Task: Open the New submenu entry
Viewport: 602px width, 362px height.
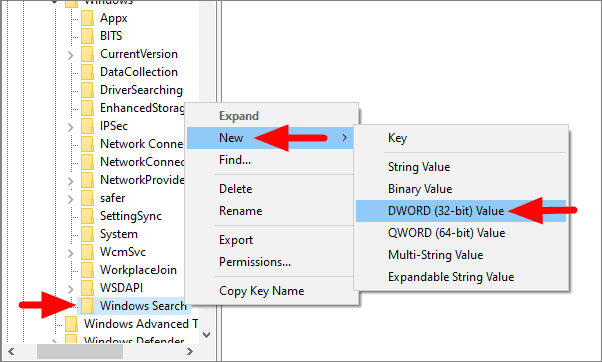Action: [x=270, y=138]
